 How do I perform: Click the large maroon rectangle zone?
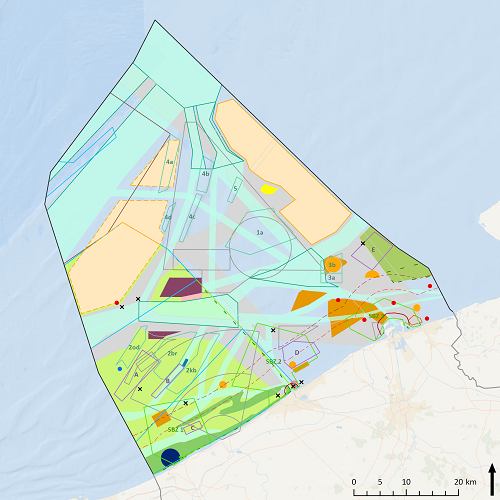click(182, 287)
